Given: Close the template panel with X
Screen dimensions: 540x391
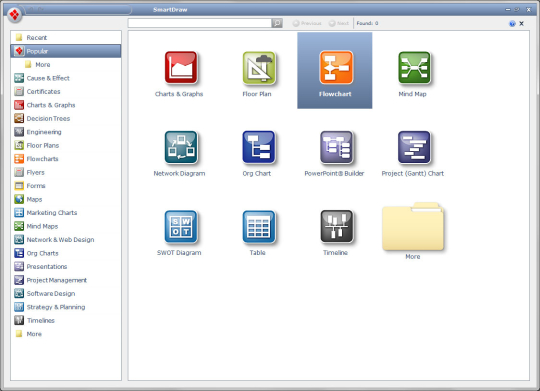Looking at the screenshot, I should tap(521, 23).
